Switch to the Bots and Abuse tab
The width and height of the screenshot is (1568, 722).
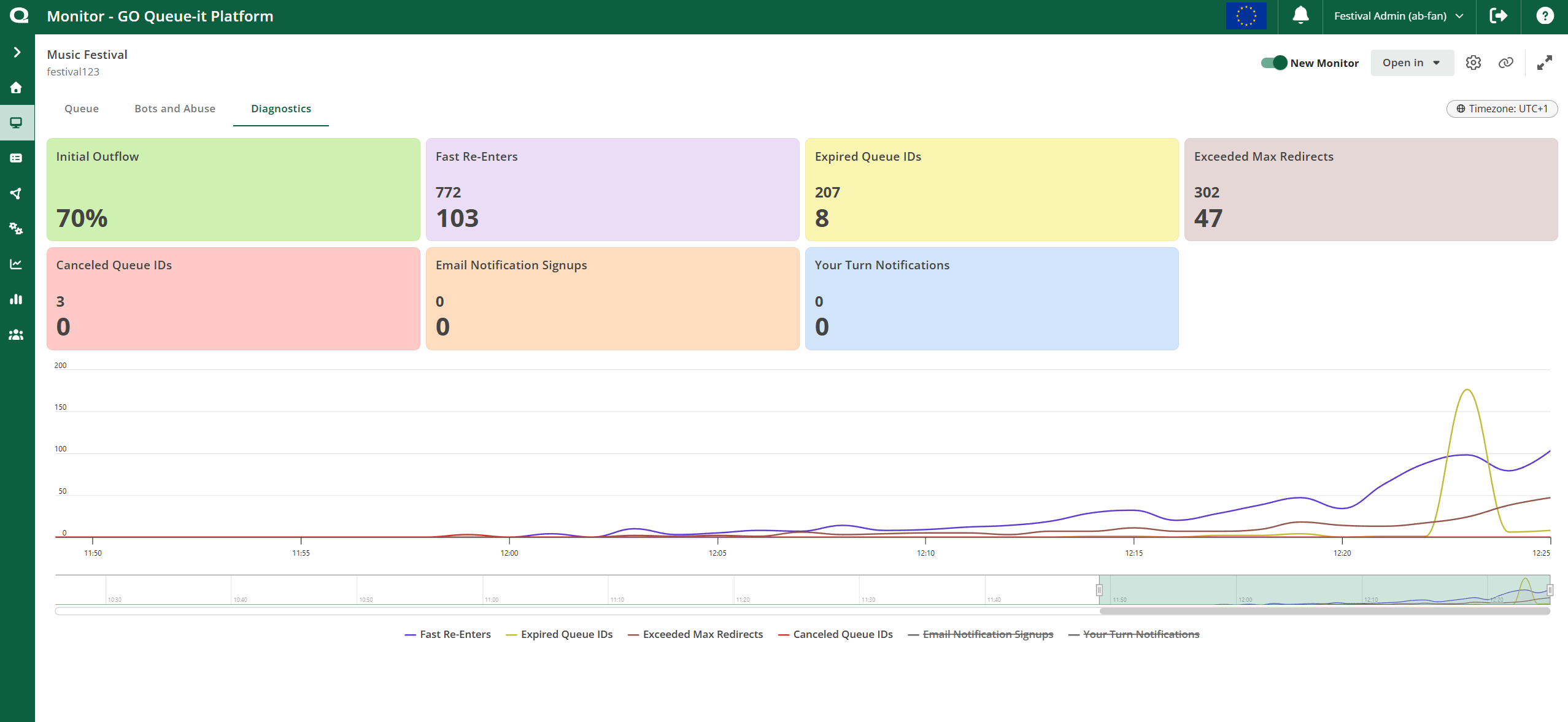(174, 109)
